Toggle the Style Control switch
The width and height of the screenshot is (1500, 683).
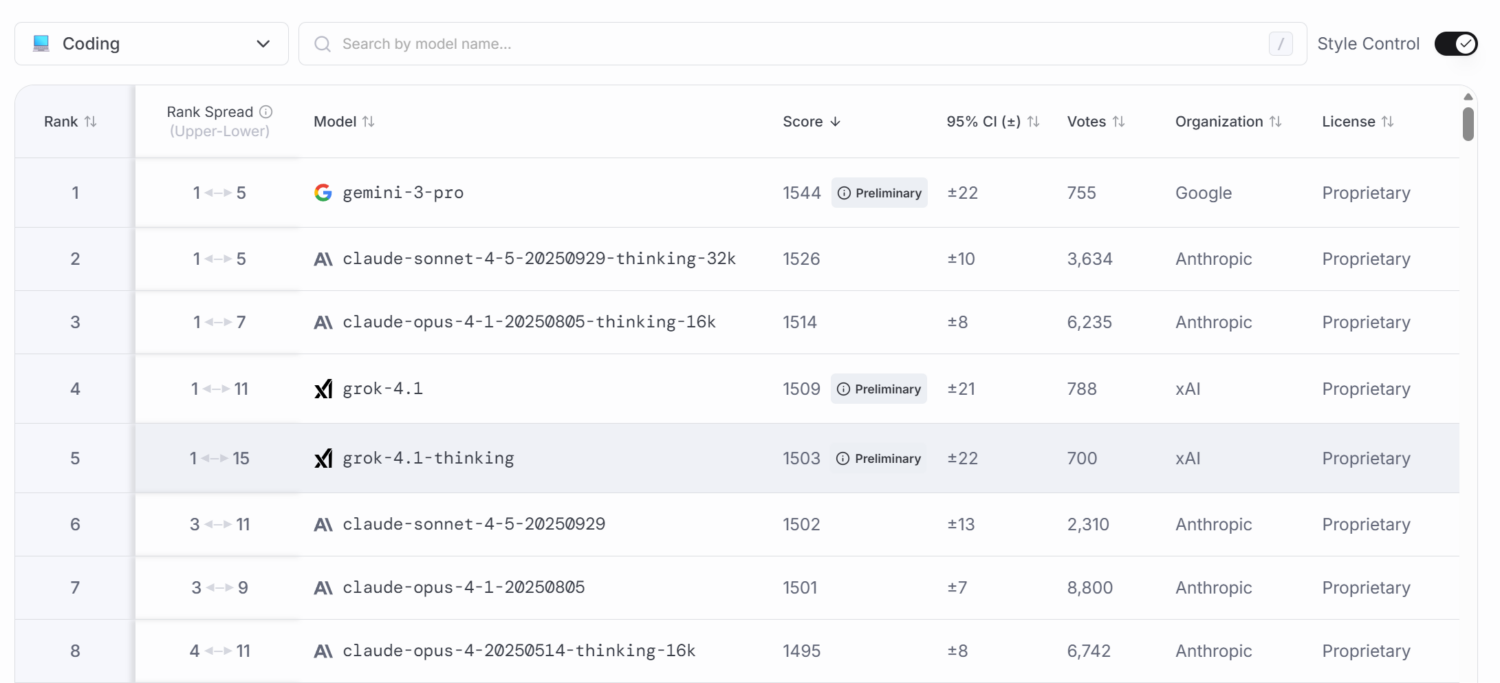coord(1455,44)
